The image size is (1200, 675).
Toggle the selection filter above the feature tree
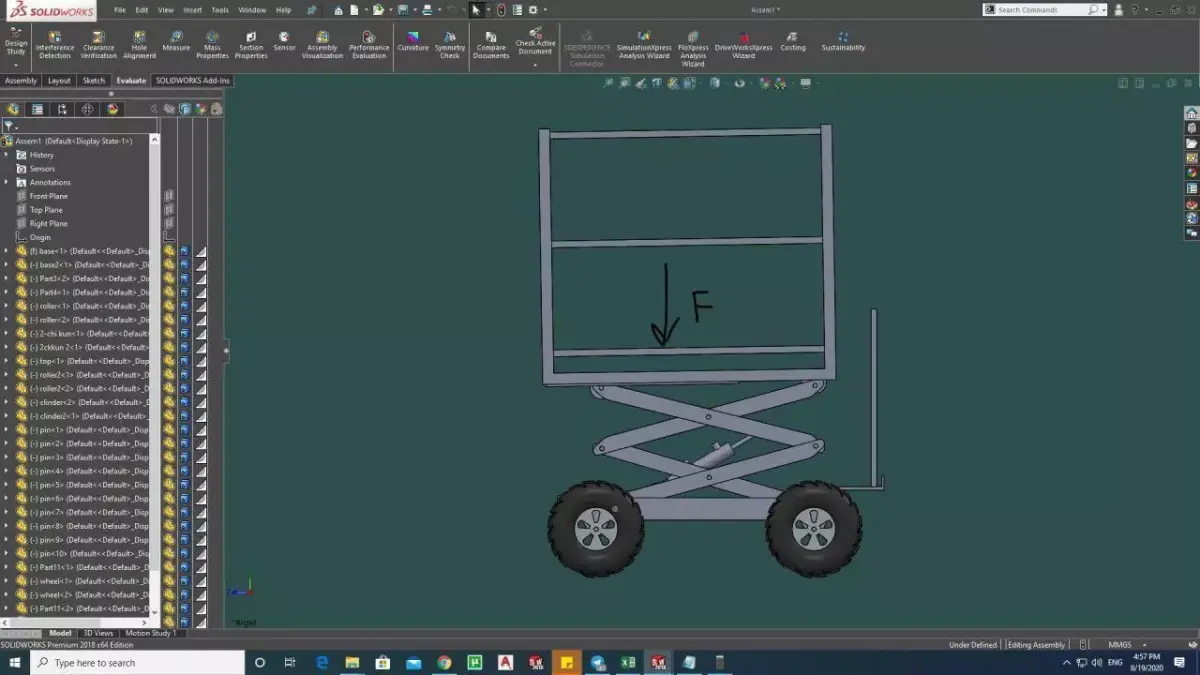click(x=8, y=126)
